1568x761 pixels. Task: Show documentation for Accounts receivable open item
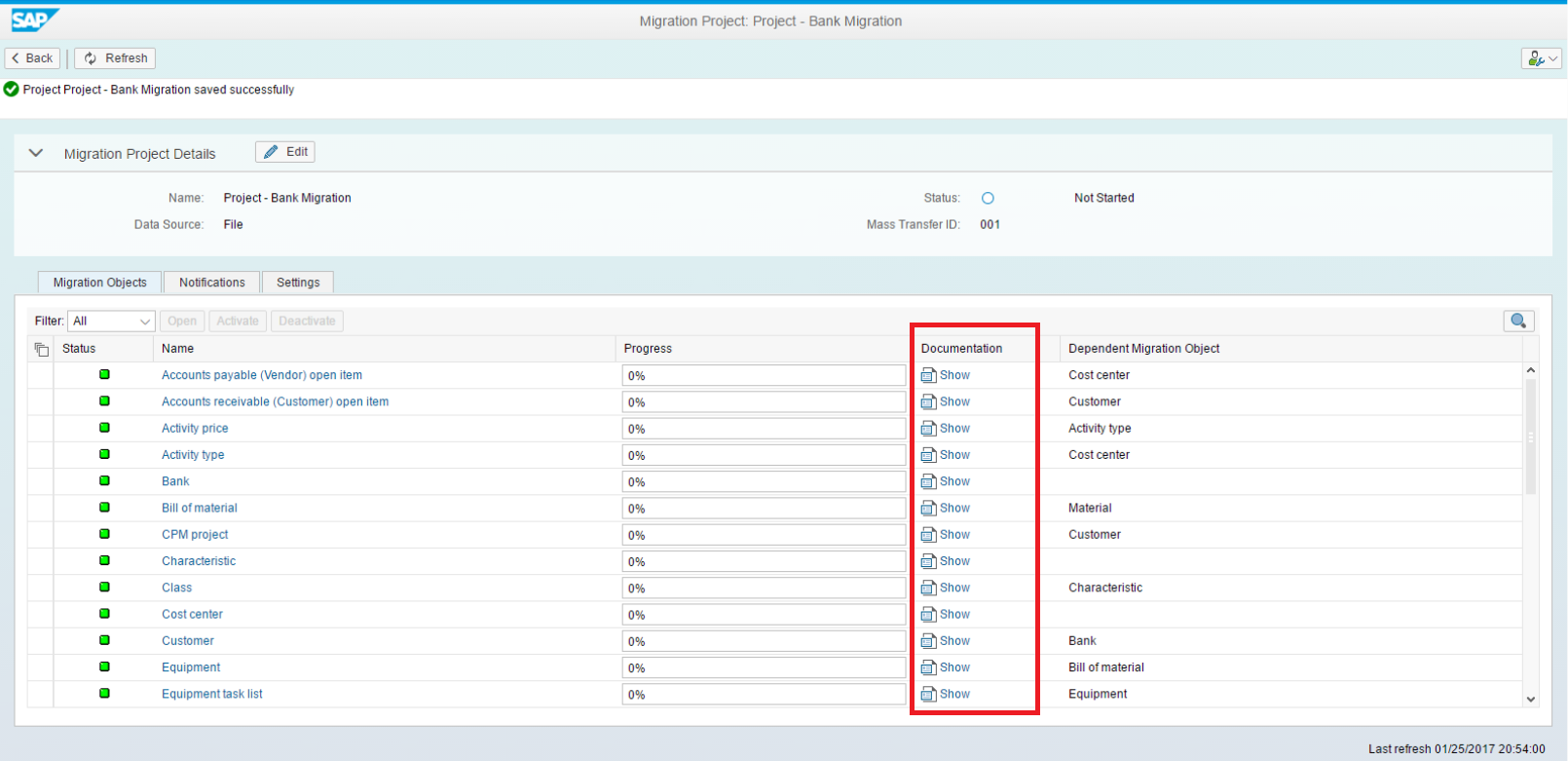pos(946,401)
